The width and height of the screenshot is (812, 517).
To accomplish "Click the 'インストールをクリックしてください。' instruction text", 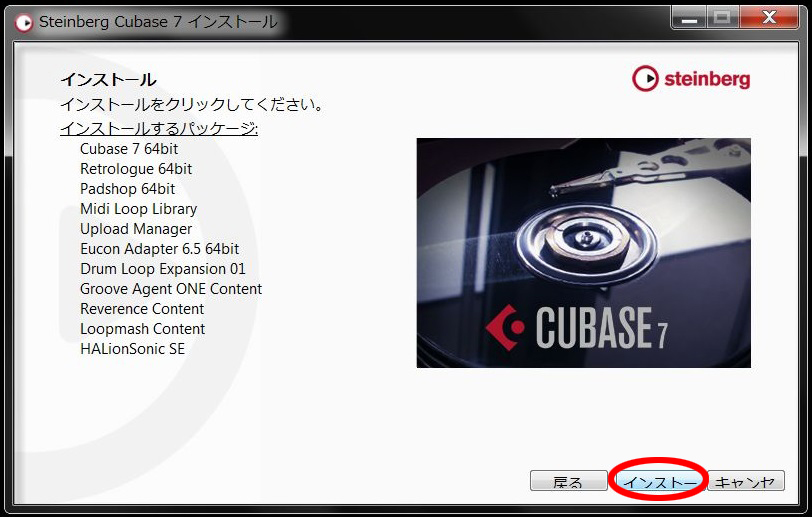I will pyautogui.click(x=192, y=105).
